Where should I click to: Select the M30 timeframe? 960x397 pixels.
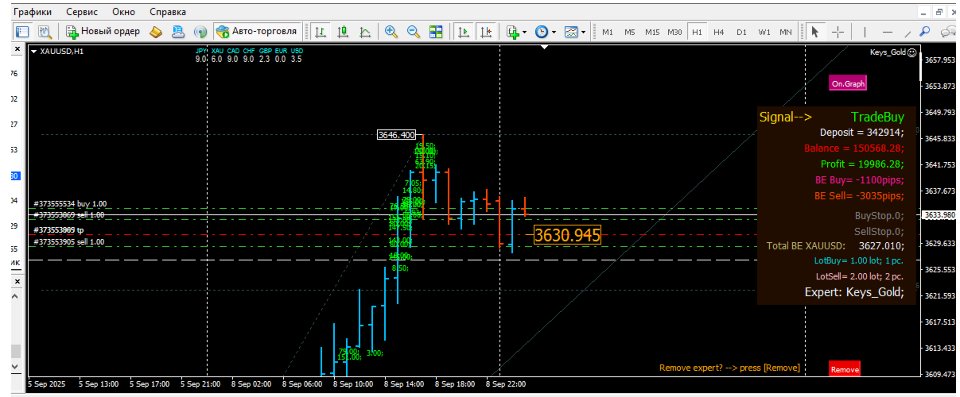[675, 32]
